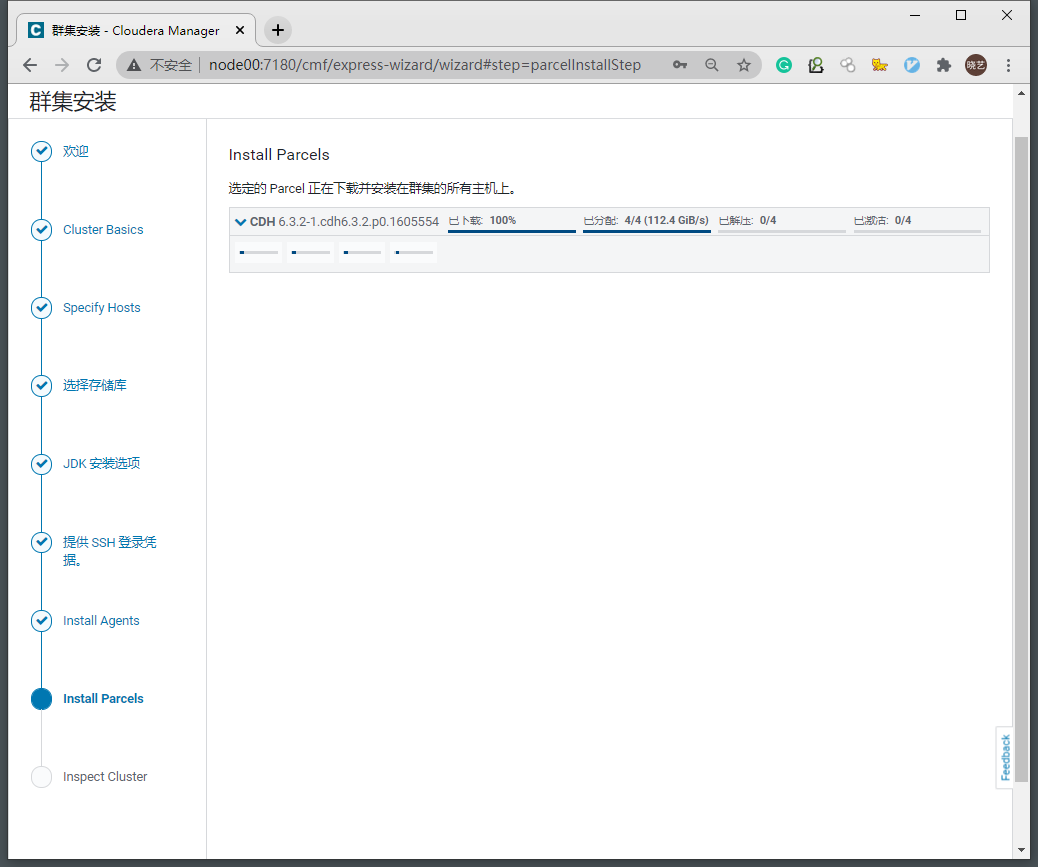Select the 群集安装 Cloudera Manager tab
Viewport: 1038px width, 867px height.
(135, 30)
